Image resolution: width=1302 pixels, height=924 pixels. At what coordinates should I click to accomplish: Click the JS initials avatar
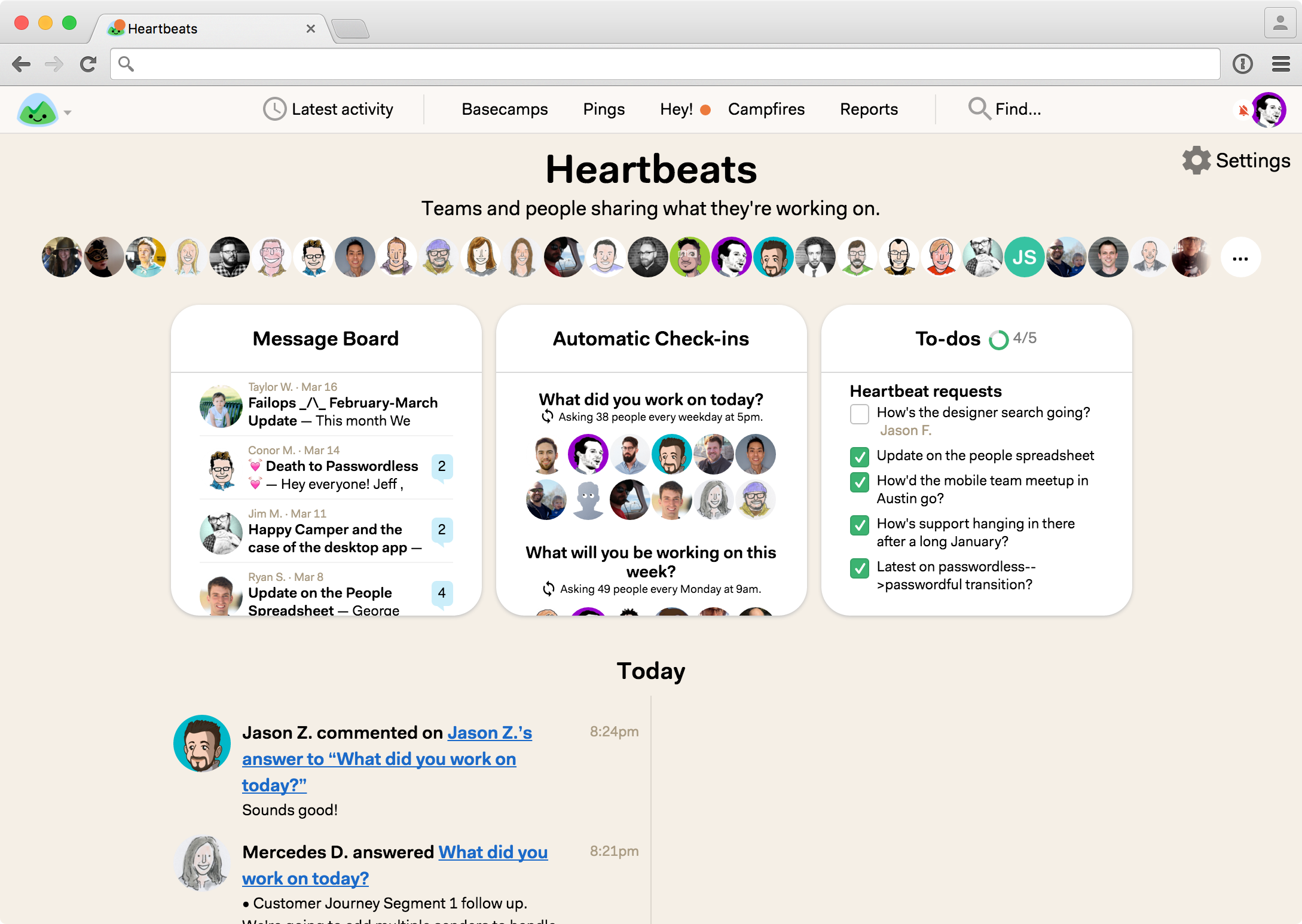coord(1024,258)
